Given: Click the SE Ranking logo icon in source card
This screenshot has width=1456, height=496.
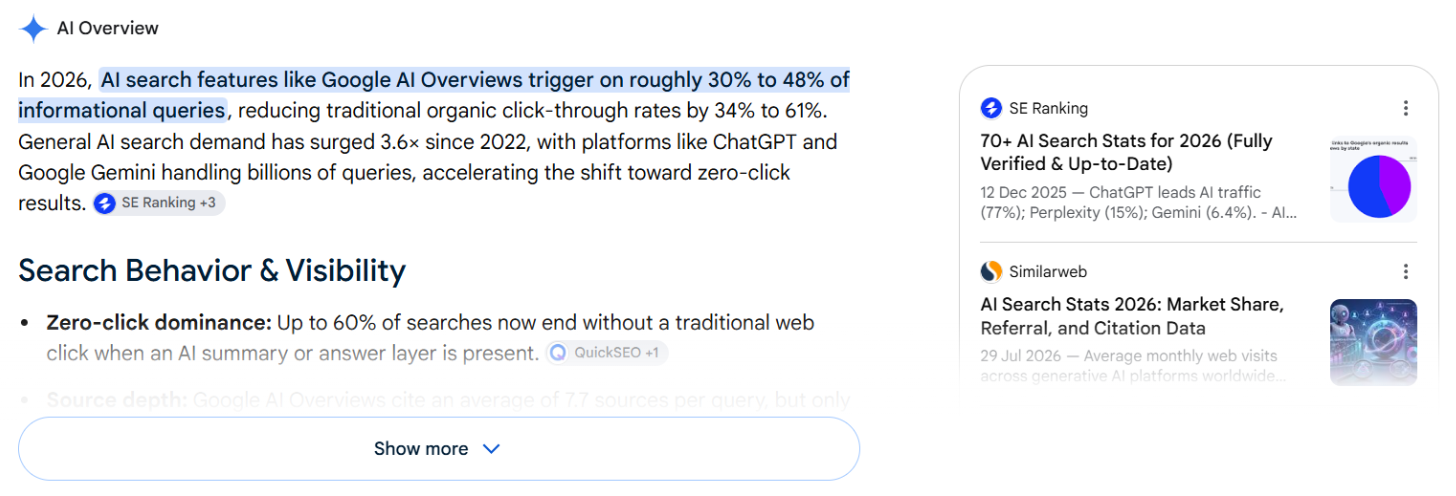Looking at the screenshot, I should [991, 108].
